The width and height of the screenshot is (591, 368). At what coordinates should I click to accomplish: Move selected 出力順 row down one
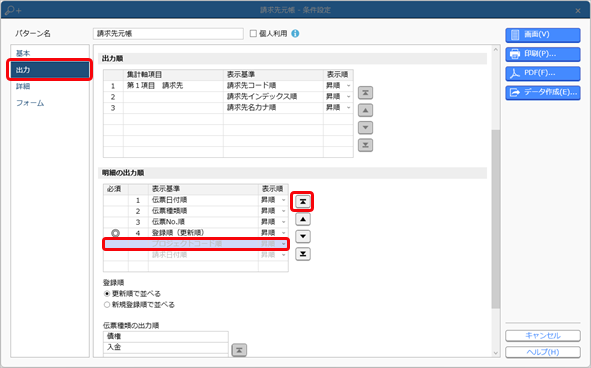(365, 127)
